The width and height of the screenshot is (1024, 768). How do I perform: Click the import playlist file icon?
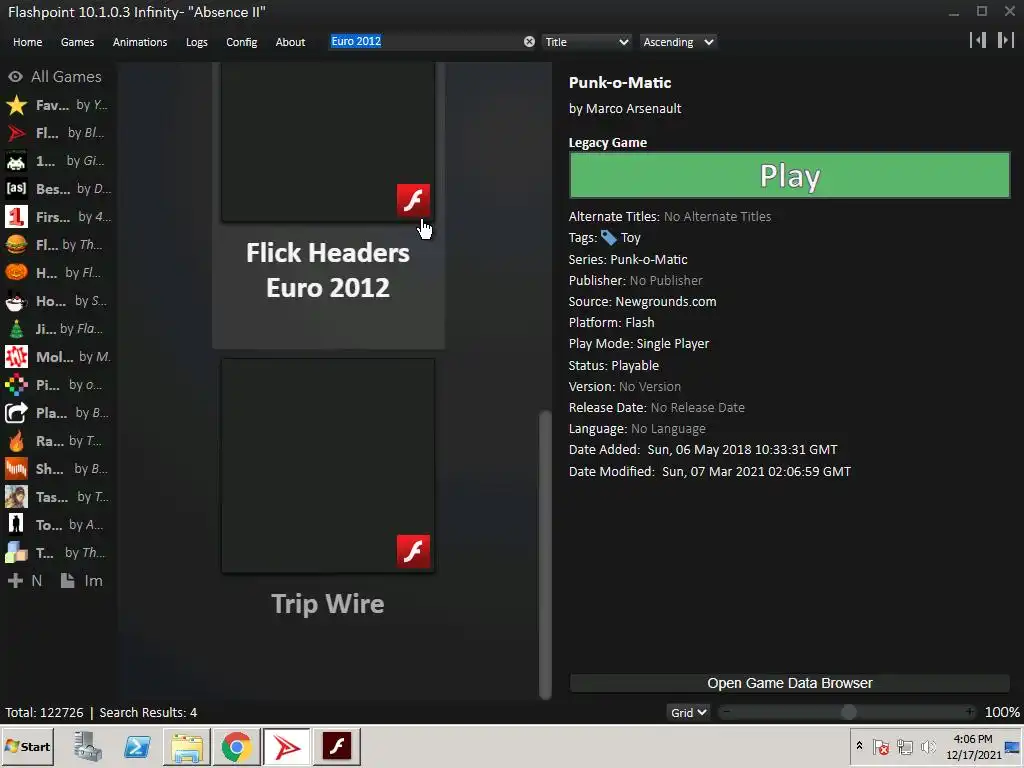coord(67,581)
